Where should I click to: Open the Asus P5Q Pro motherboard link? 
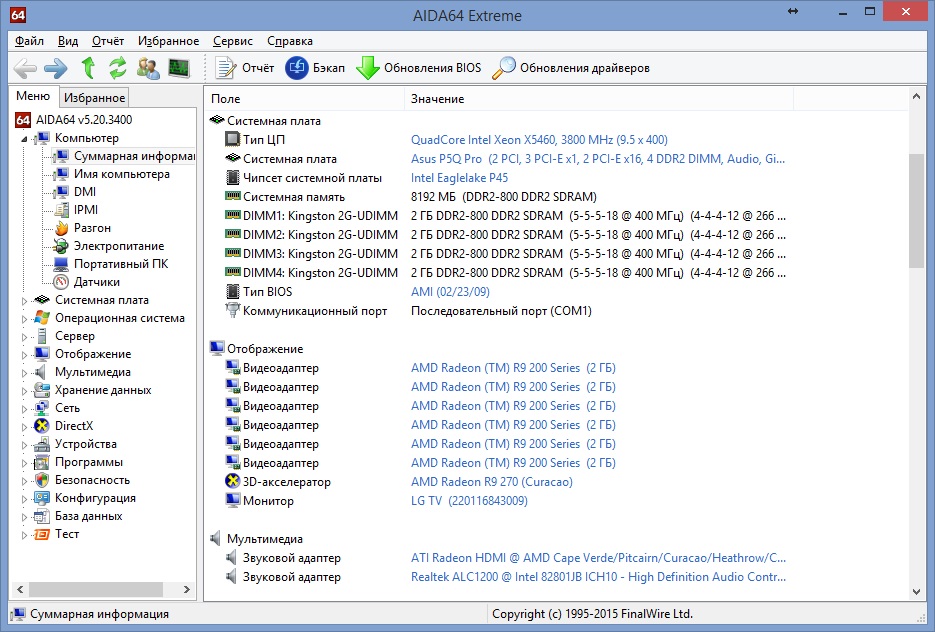tap(597, 159)
